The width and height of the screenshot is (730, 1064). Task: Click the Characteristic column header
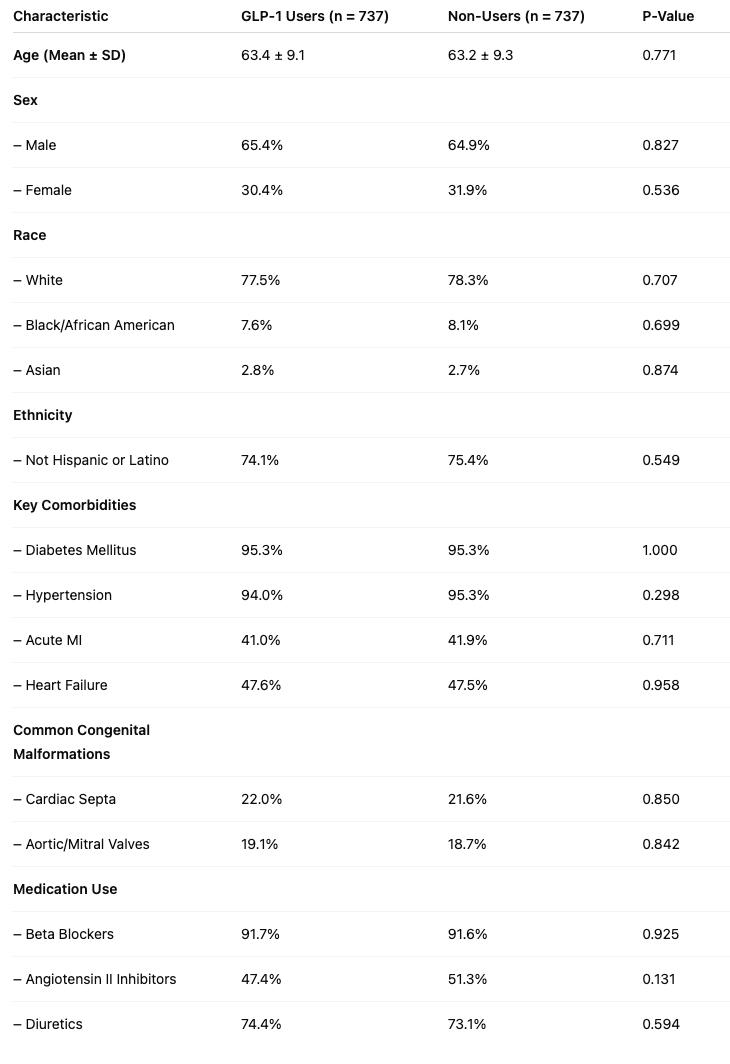pyautogui.click(x=61, y=16)
